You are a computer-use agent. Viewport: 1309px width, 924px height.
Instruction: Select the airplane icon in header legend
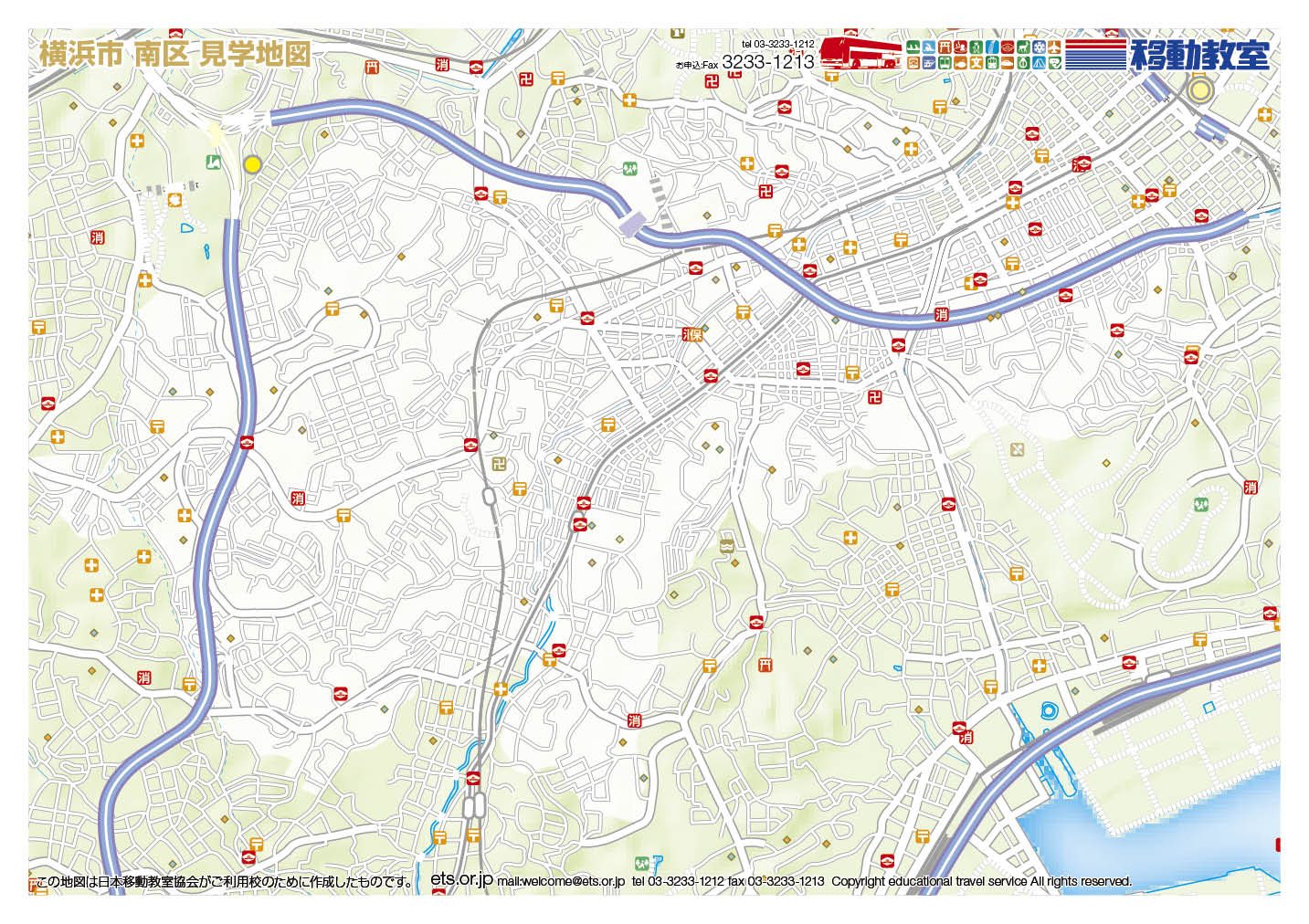click(x=1054, y=47)
